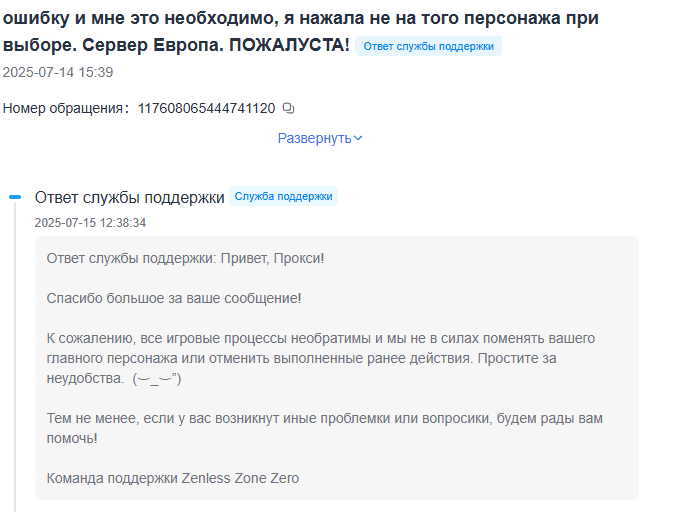This screenshot has width=681, height=512.
Task: Click the Привет, Прокси! greeting line
Action: click(185, 259)
